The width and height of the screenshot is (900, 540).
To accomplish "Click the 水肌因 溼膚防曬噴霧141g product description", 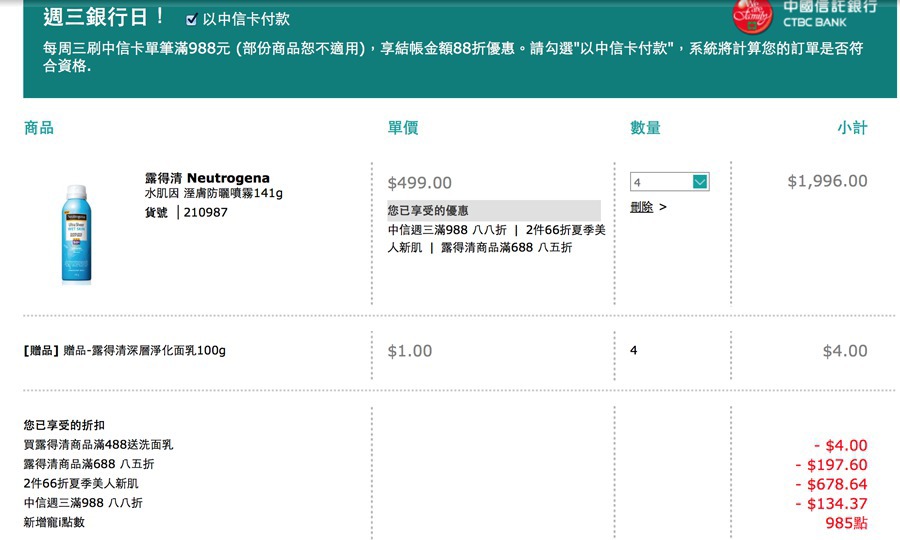I will (214, 193).
